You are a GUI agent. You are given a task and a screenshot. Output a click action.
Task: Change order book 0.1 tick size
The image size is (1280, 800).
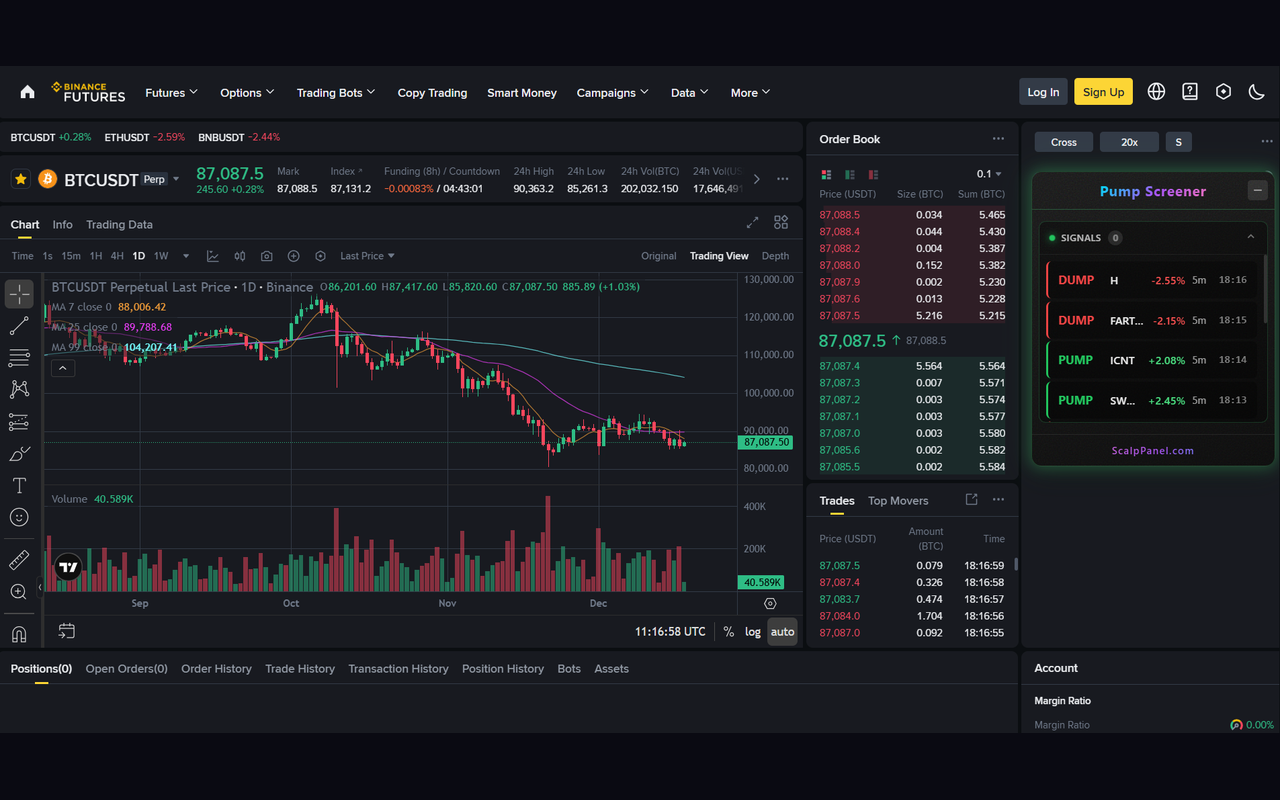(x=989, y=174)
